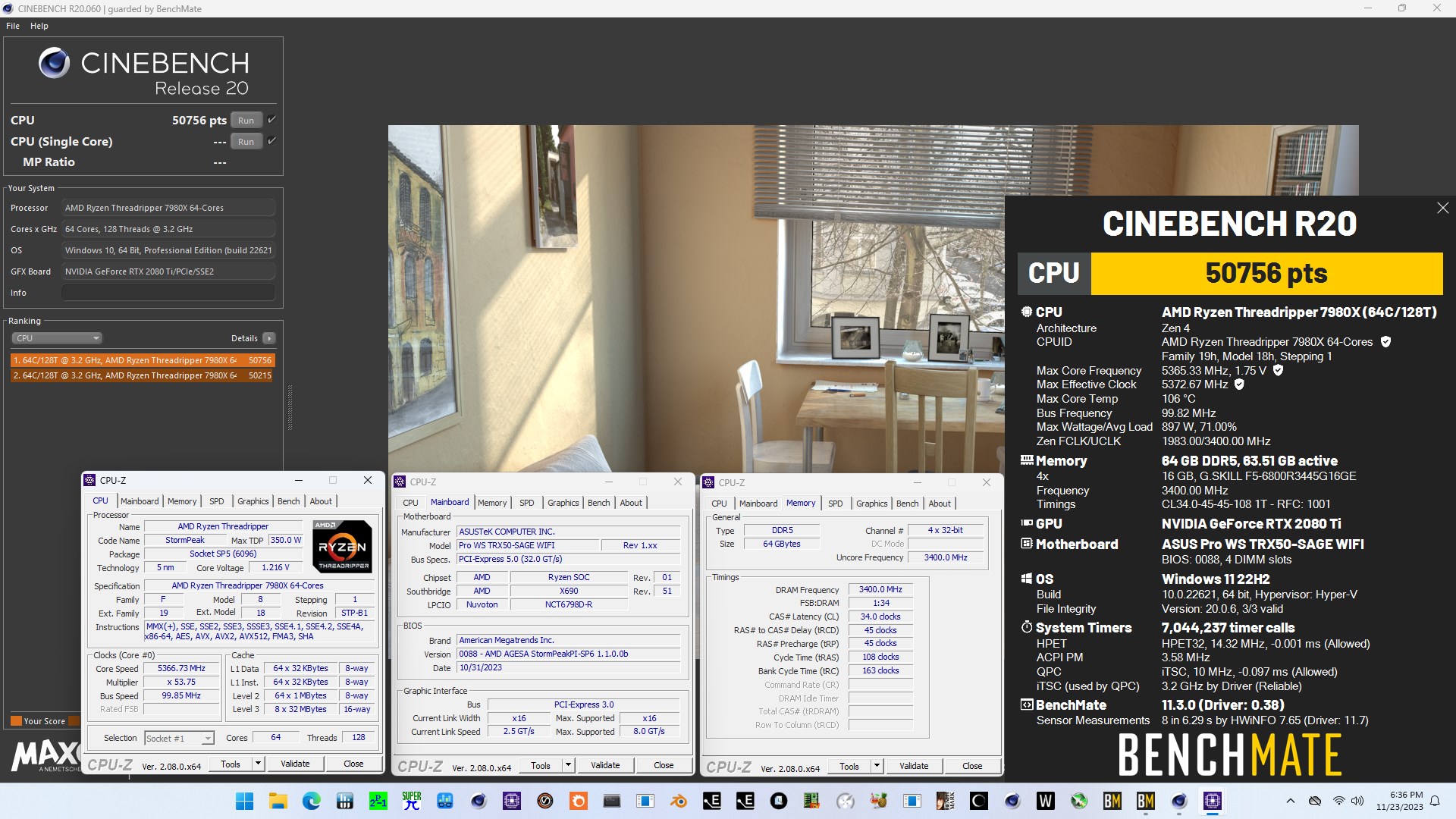The width and height of the screenshot is (1456, 819).
Task: Show hidden system tray icons
Action: (x=1290, y=801)
